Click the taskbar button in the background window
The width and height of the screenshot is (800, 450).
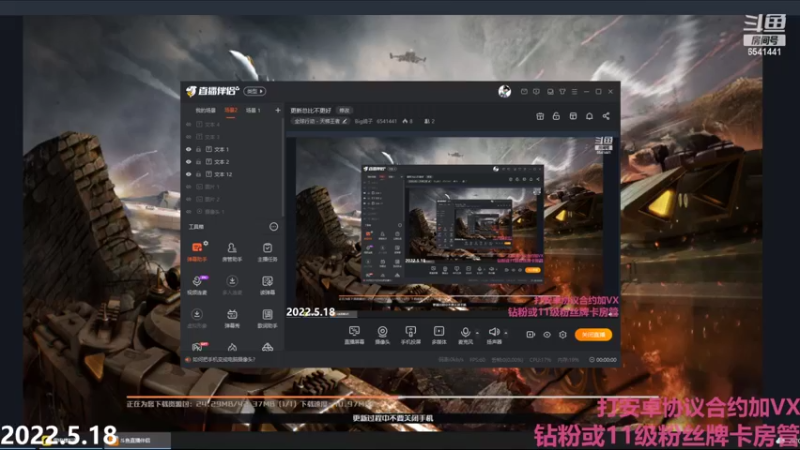[x=137, y=440]
